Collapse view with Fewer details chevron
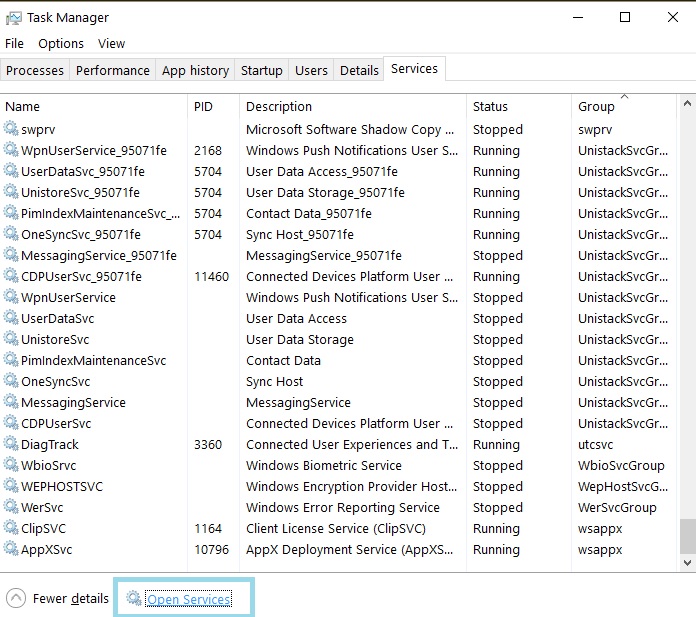696x617 pixels. (16, 598)
